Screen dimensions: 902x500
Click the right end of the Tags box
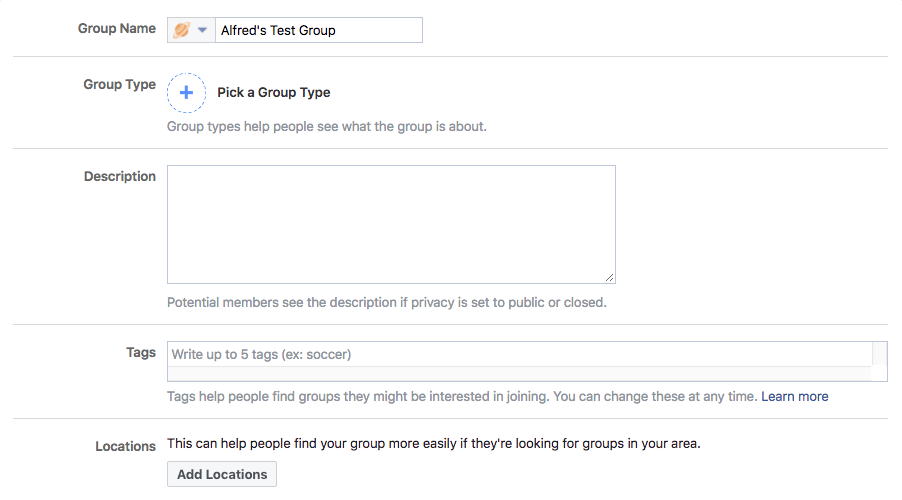[x=880, y=360]
